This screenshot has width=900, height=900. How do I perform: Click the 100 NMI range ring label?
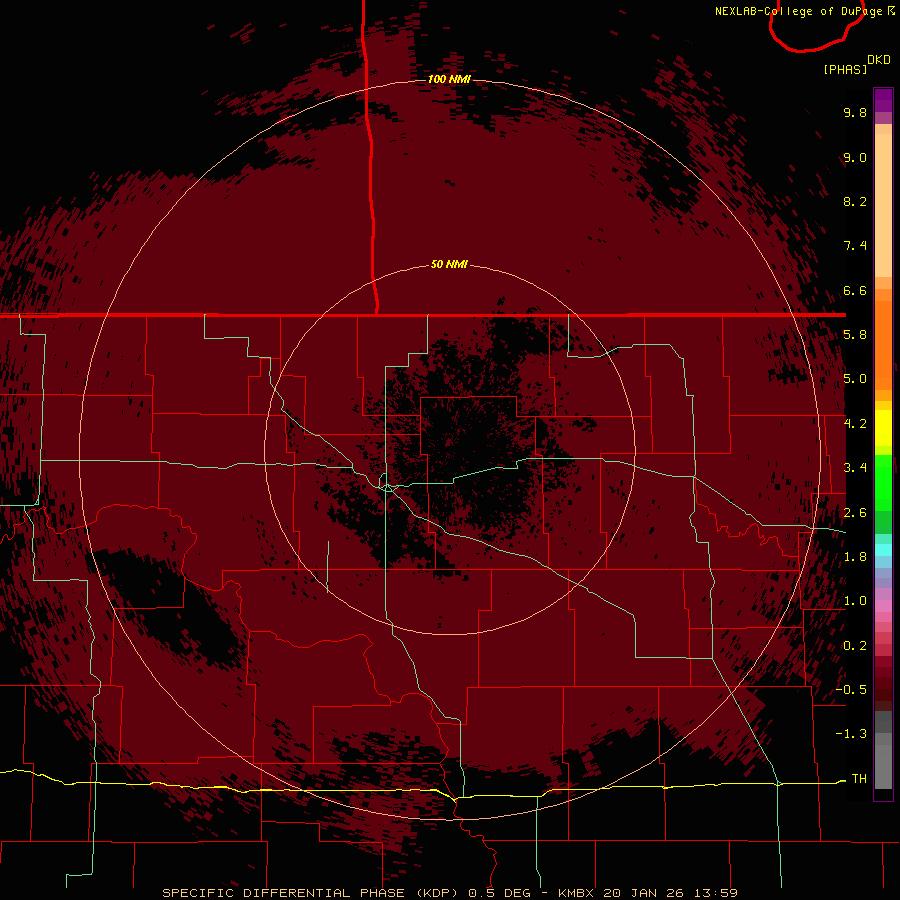(449, 79)
